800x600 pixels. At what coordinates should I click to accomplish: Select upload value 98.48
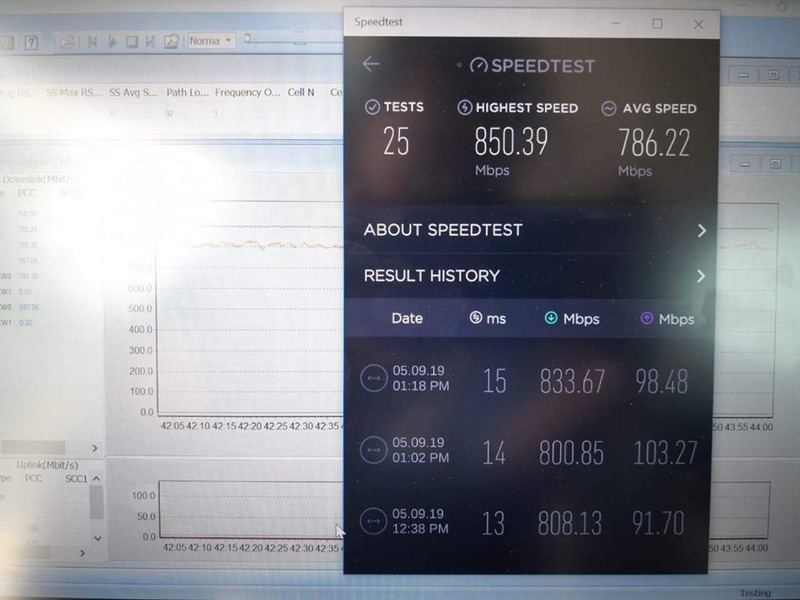point(662,382)
